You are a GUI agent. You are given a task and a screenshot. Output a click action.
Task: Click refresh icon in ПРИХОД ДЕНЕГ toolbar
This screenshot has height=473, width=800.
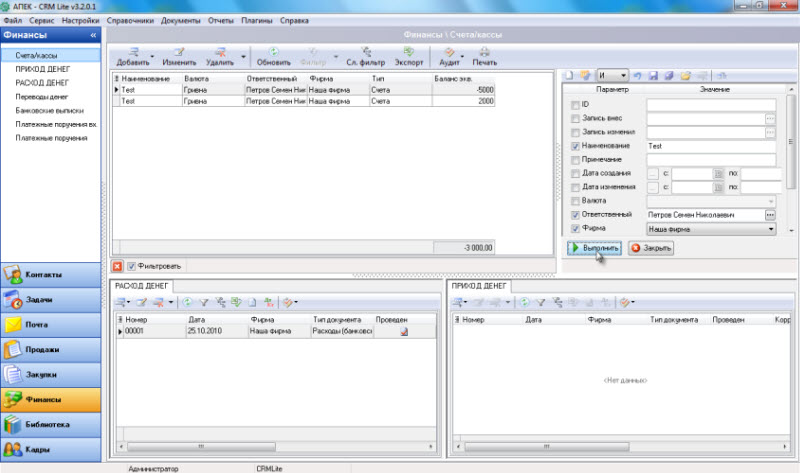click(x=524, y=302)
